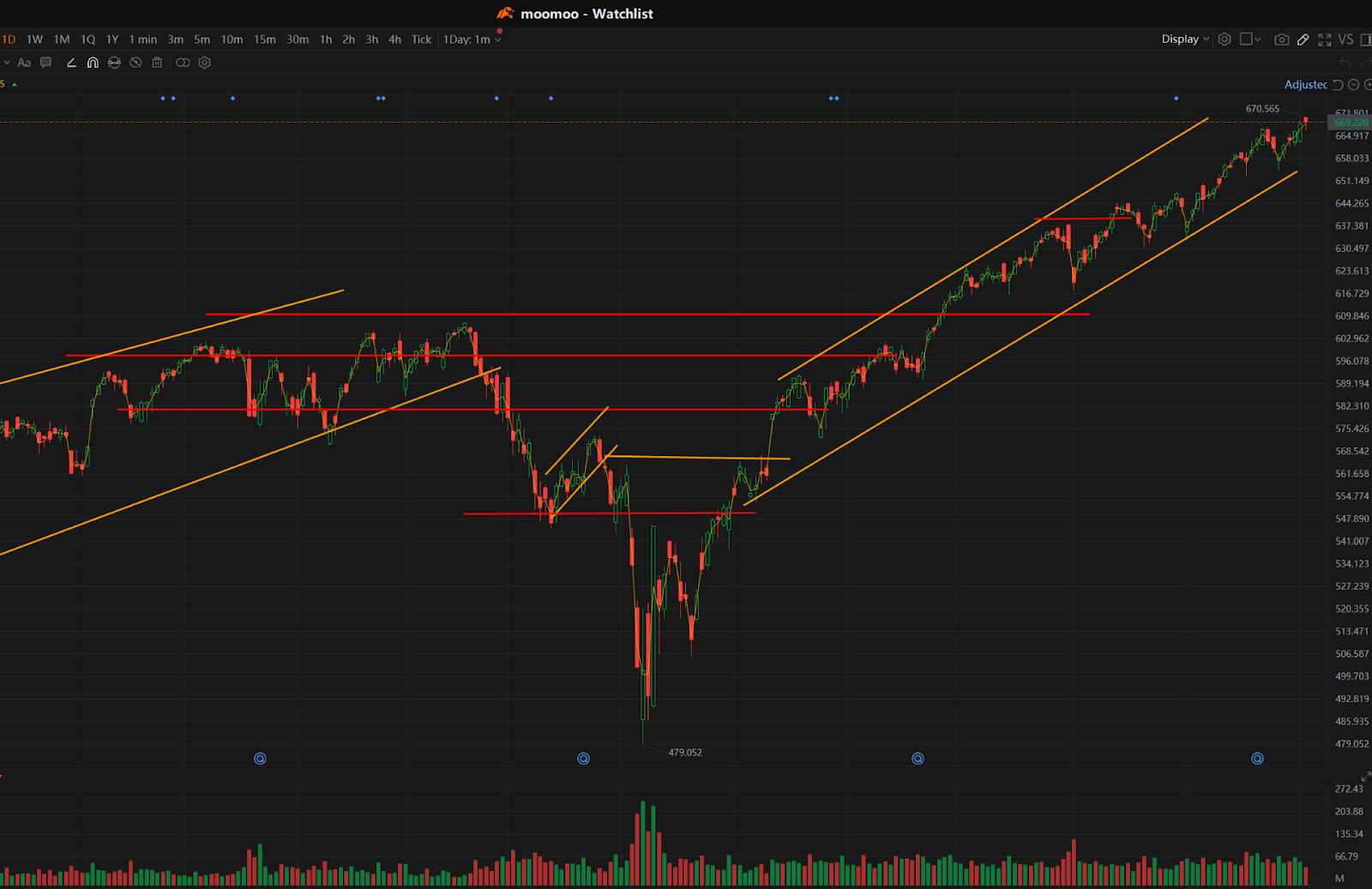This screenshot has height=889, width=1372.
Task: Select the 4h interval
Action: (395, 39)
